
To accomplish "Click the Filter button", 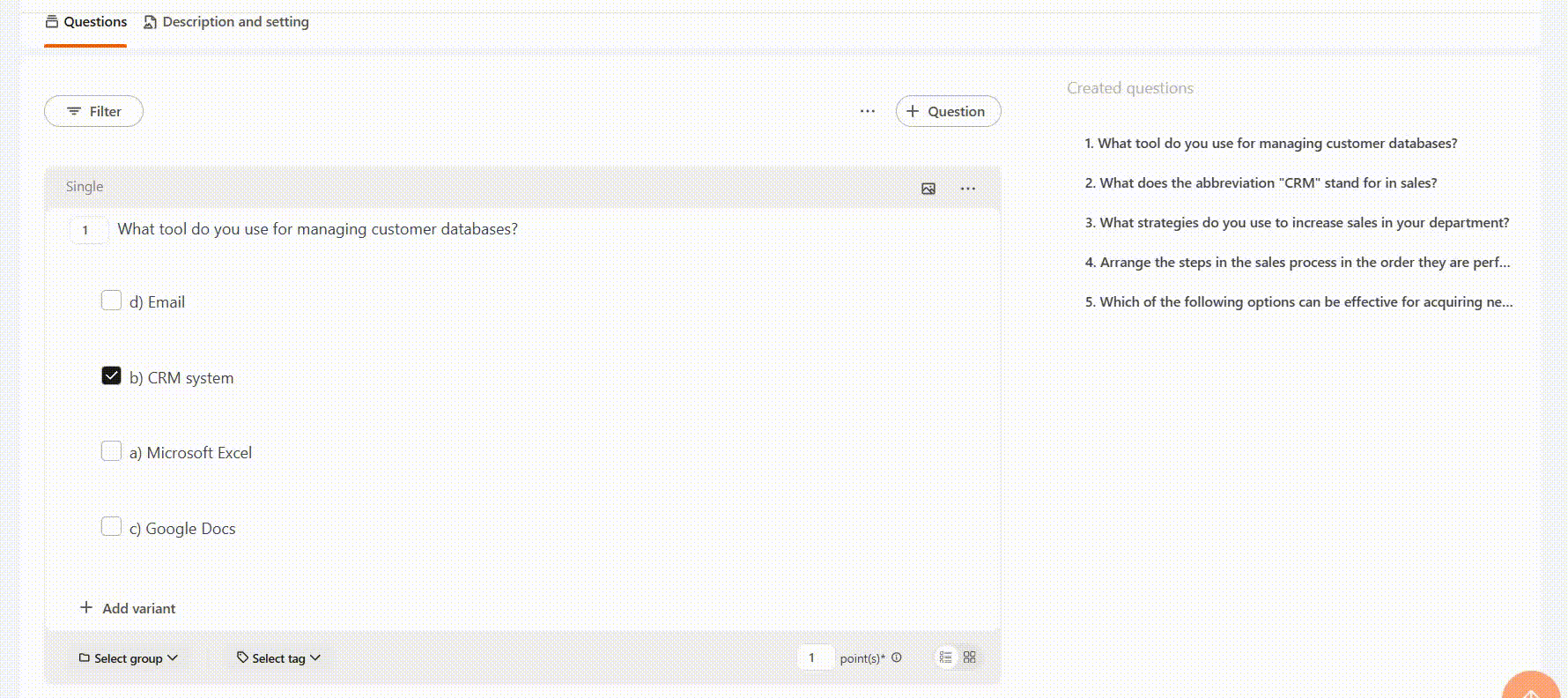I will 93,111.
